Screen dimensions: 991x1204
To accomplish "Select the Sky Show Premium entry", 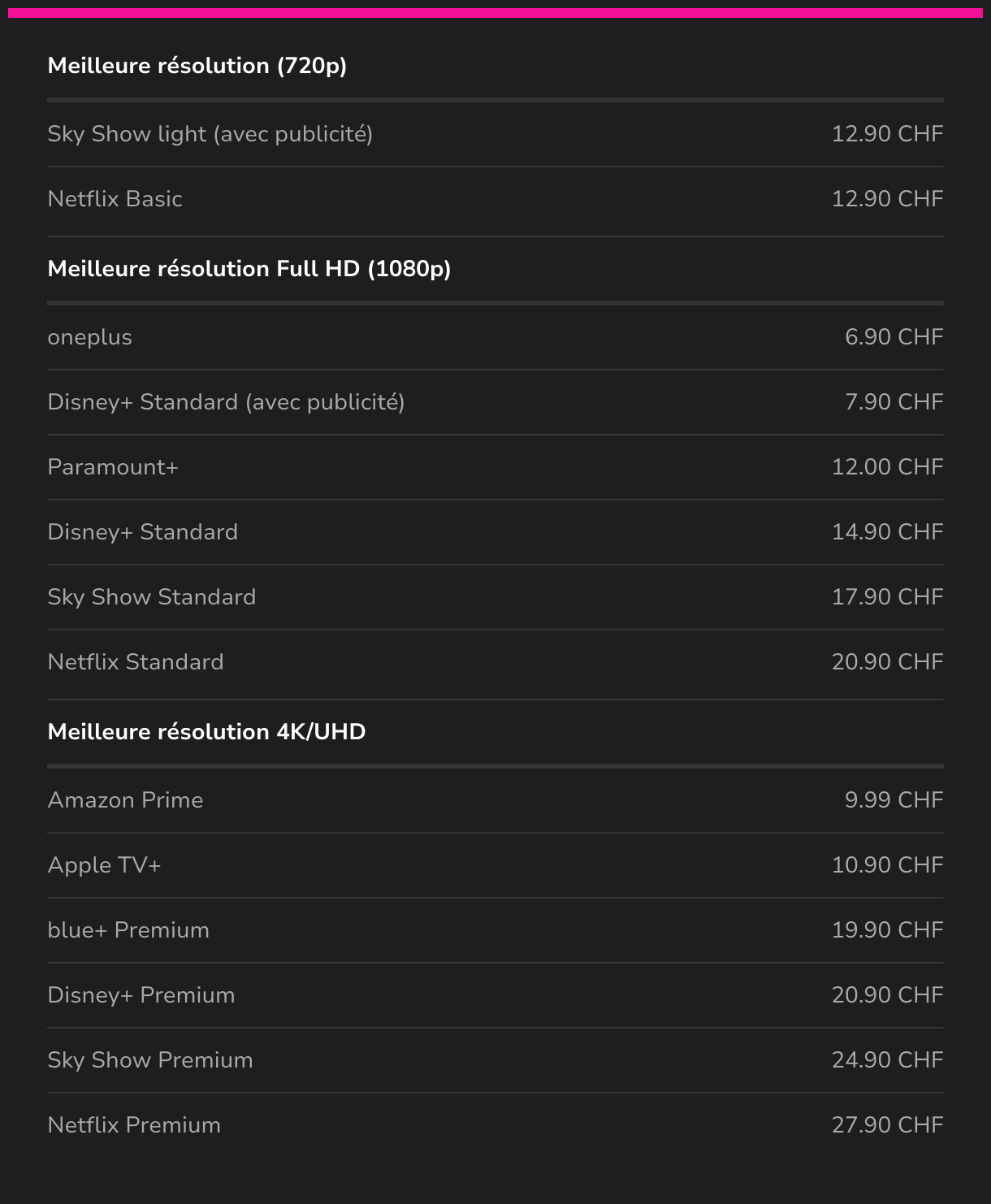I will pos(150,1060).
